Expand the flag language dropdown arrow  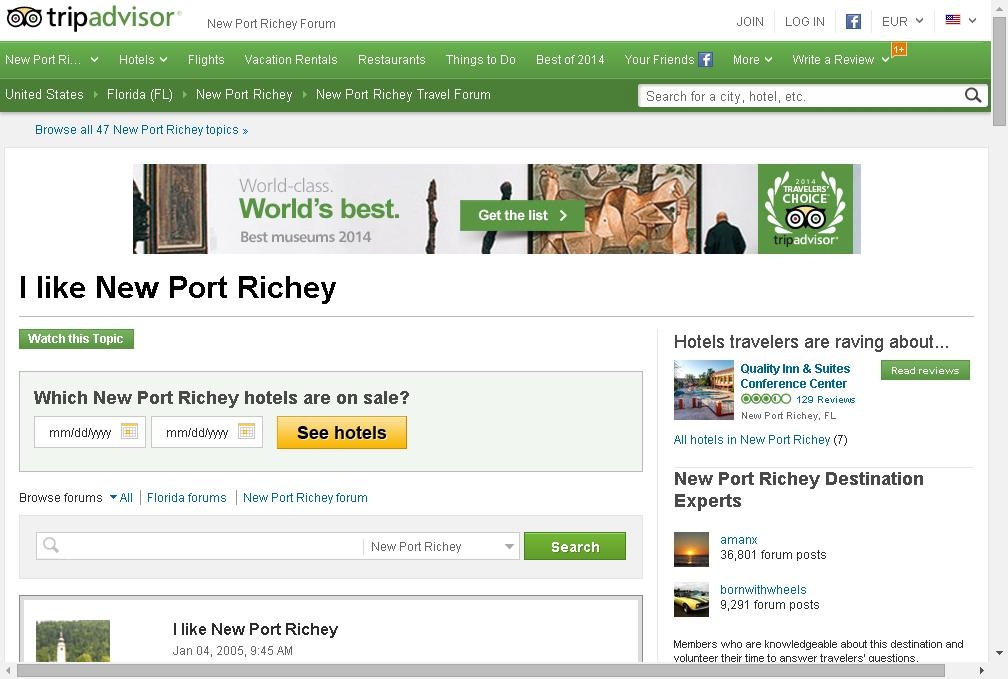click(973, 21)
